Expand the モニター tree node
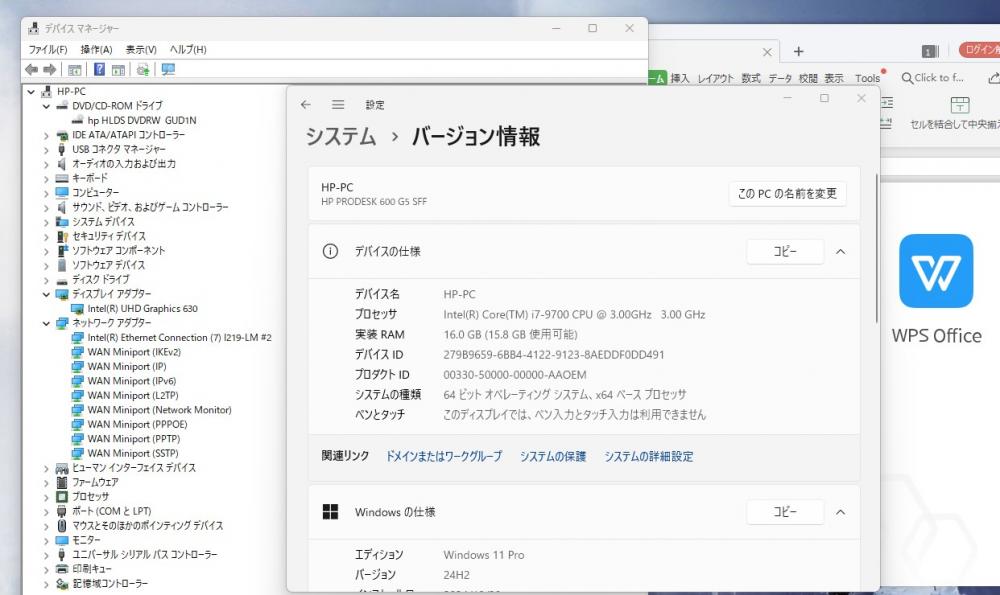Viewport: 1000px width, 595px height. tap(46, 540)
